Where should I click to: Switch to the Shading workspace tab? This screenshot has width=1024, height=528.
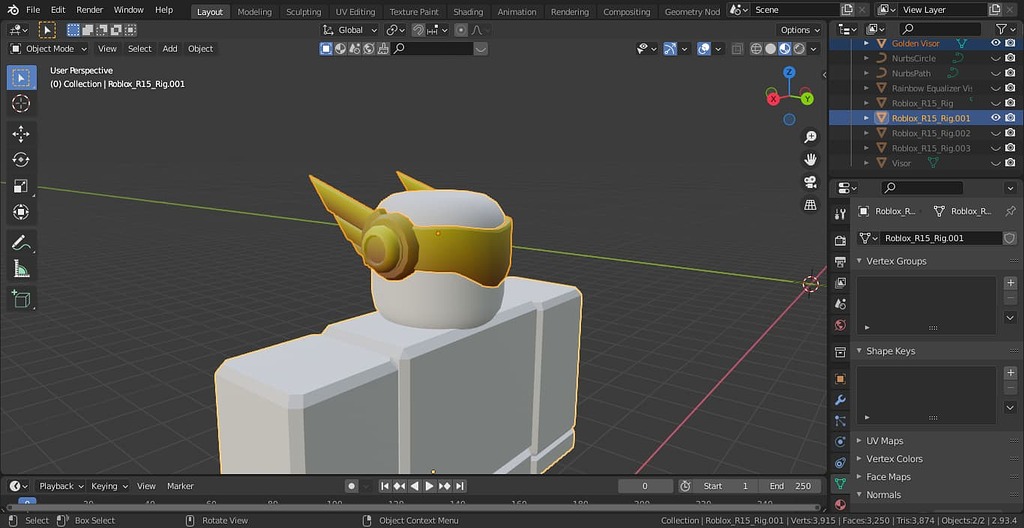468,12
